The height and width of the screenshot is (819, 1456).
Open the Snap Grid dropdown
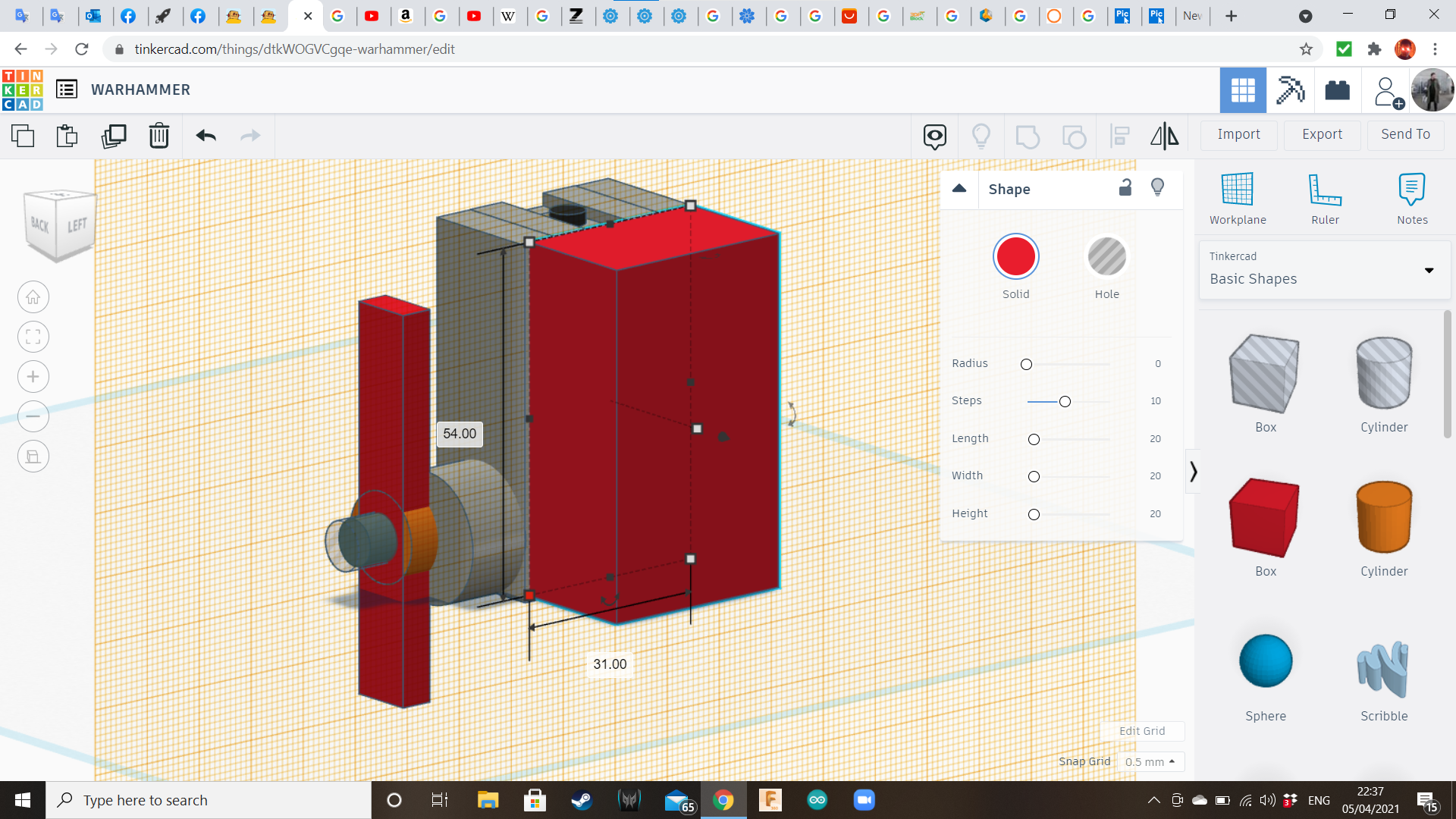1150,761
